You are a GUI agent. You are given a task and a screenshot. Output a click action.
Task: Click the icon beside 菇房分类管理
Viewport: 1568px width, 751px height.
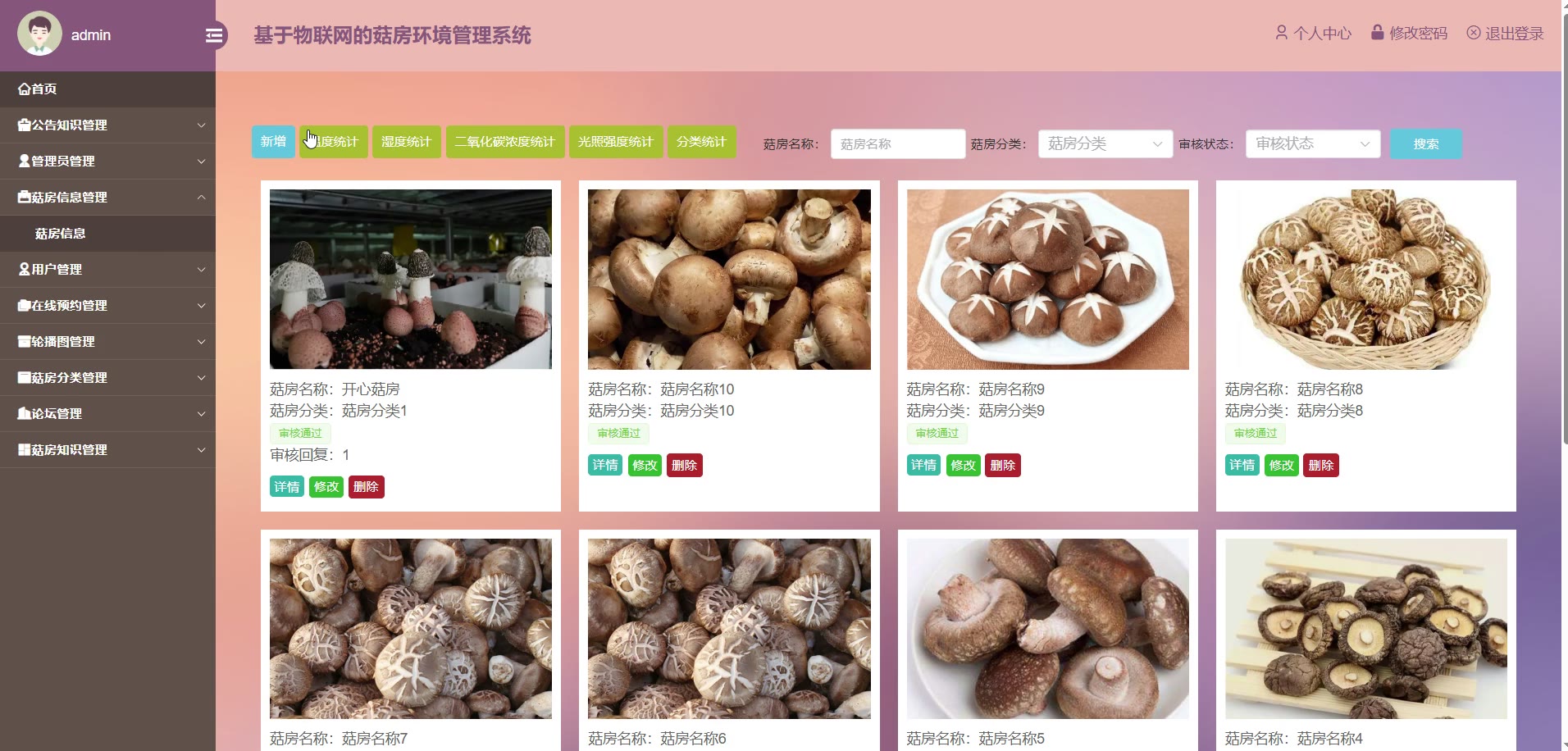[x=24, y=378]
